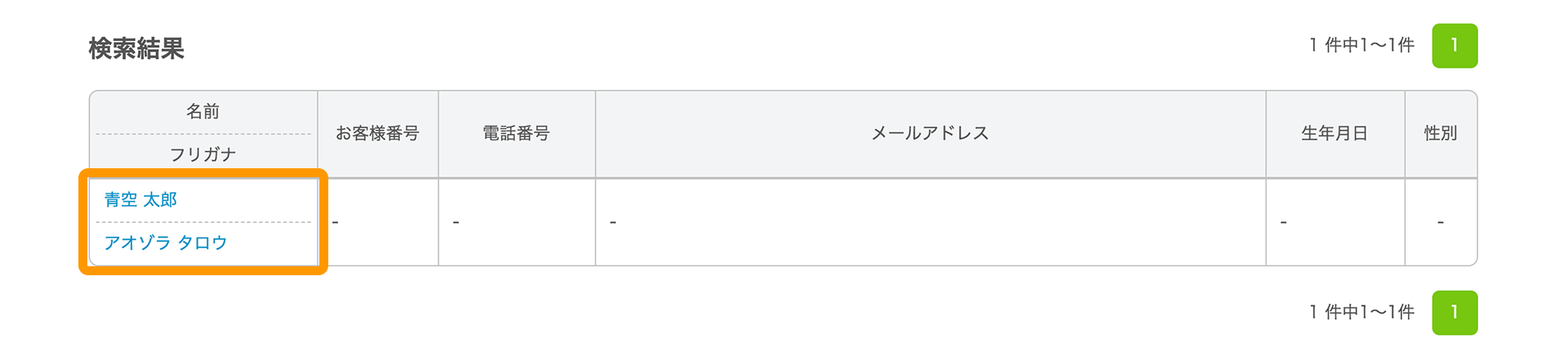The image size is (1568, 361).
Task: Click the 性別 column header
Action: click(x=1441, y=133)
